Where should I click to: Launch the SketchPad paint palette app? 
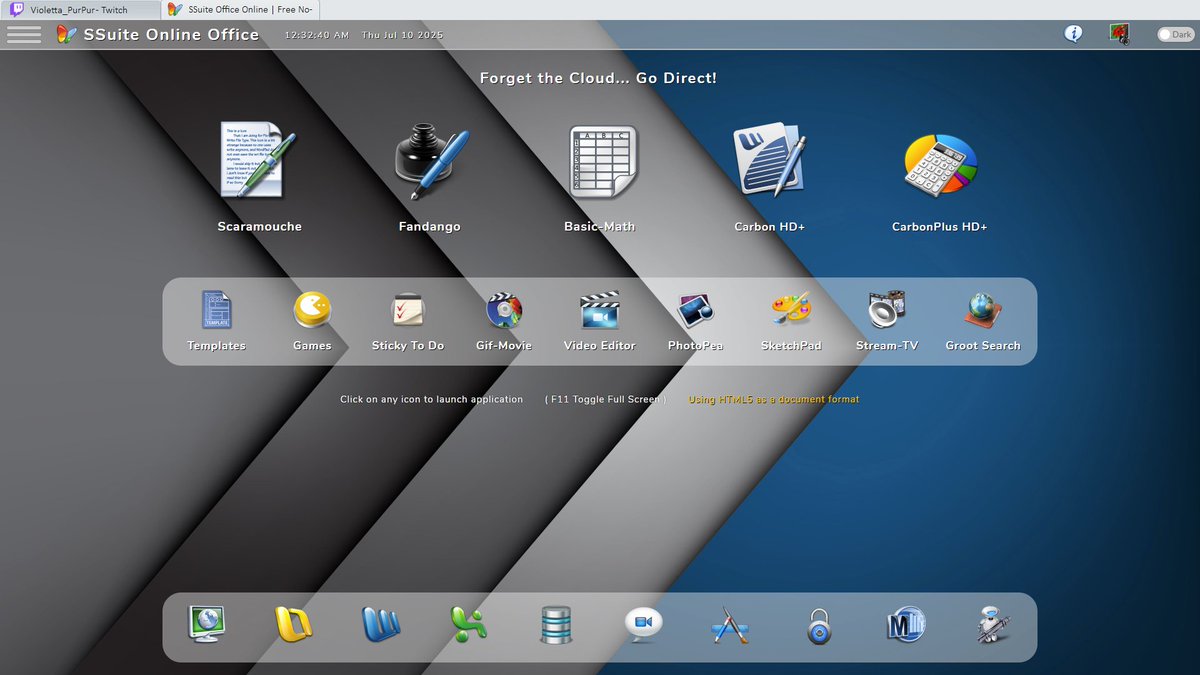tap(791, 309)
